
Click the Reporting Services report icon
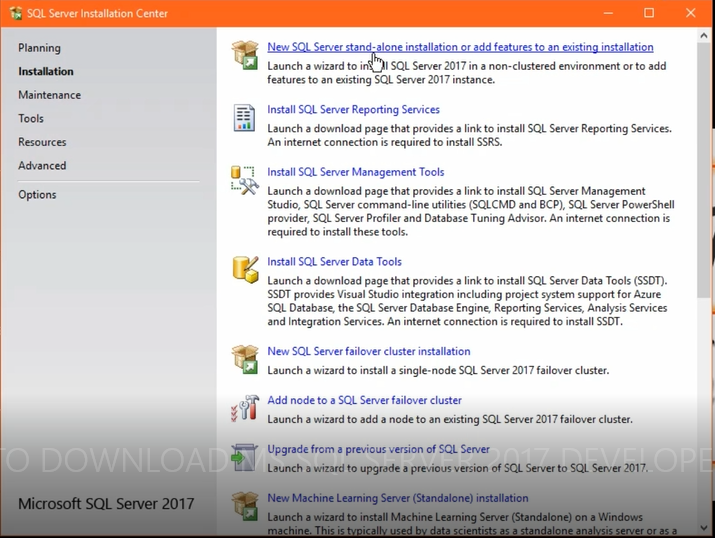[244, 118]
